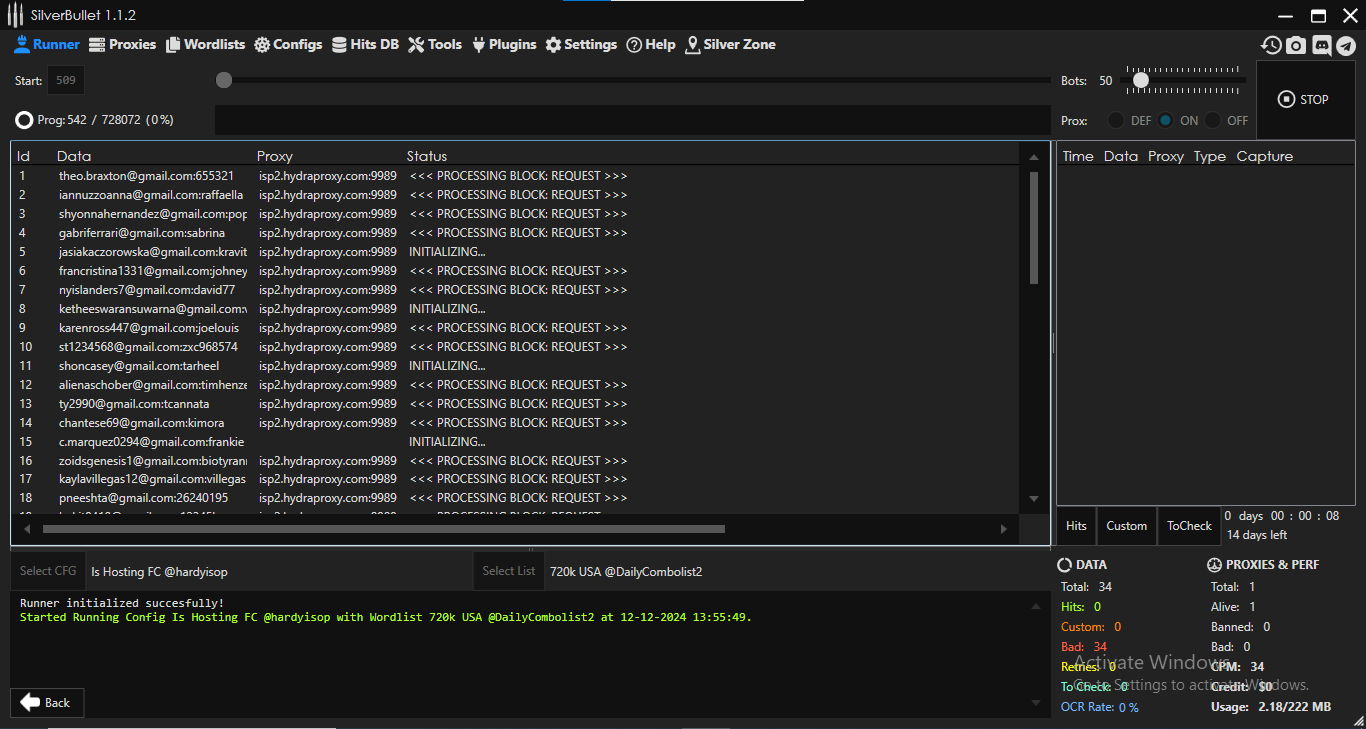Viewport: 1366px width, 729px height.
Task: Open the Plugins section
Action: tap(504, 44)
